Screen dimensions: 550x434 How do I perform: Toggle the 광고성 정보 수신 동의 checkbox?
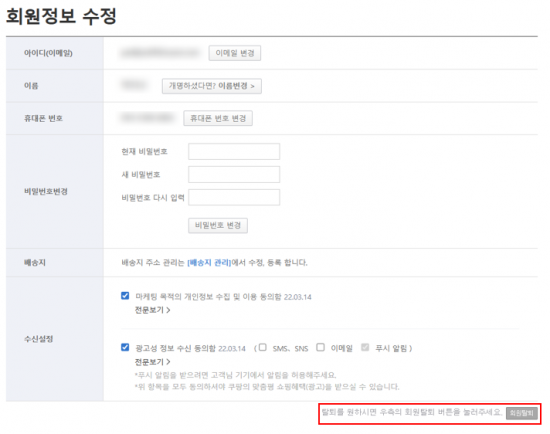coord(125,347)
